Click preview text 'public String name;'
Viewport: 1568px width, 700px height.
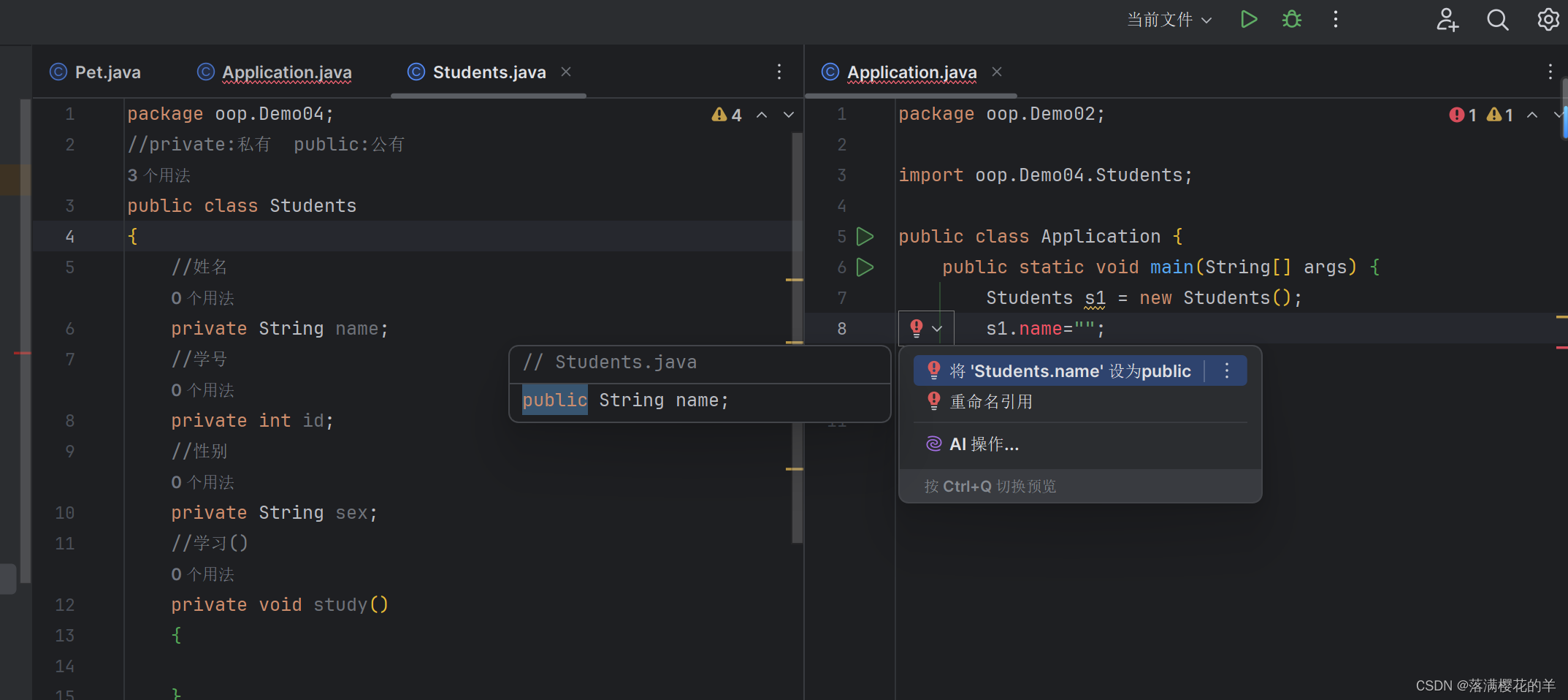coord(626,400)
